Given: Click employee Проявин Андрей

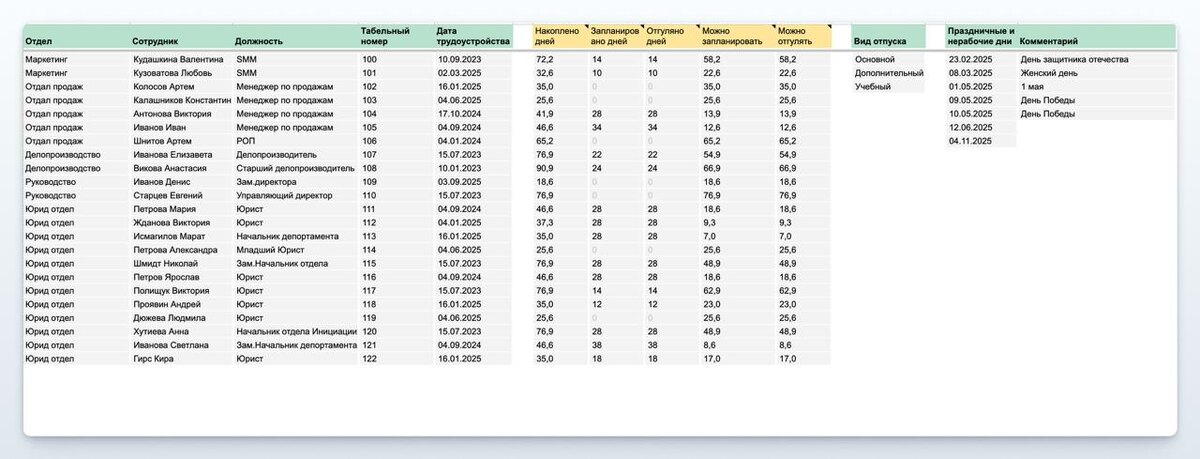Looking at the screenshot, I should 166,304.
